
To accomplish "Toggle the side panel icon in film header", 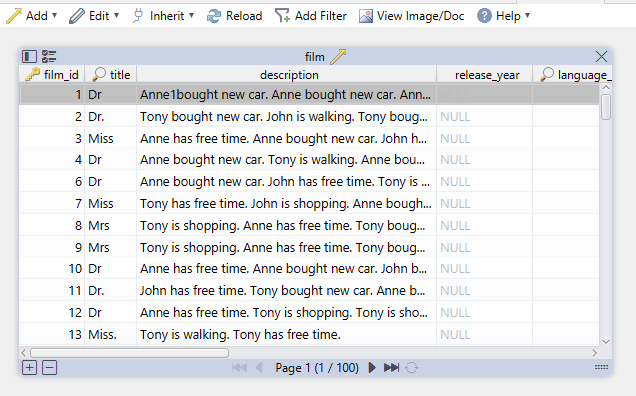I will [29, 56].
